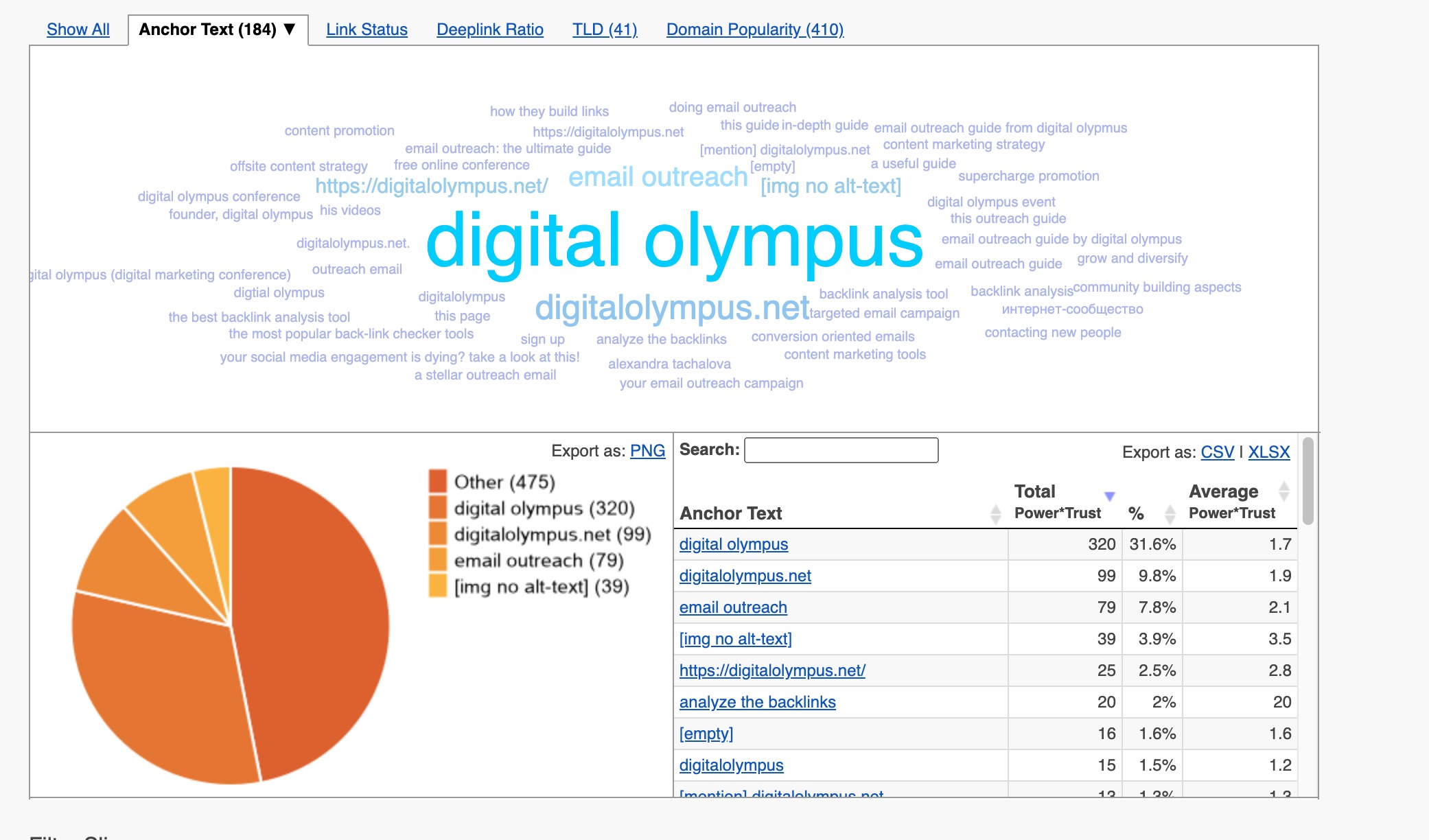
Task: Export the pie chart as PNG
Action: tap(647, 451)
